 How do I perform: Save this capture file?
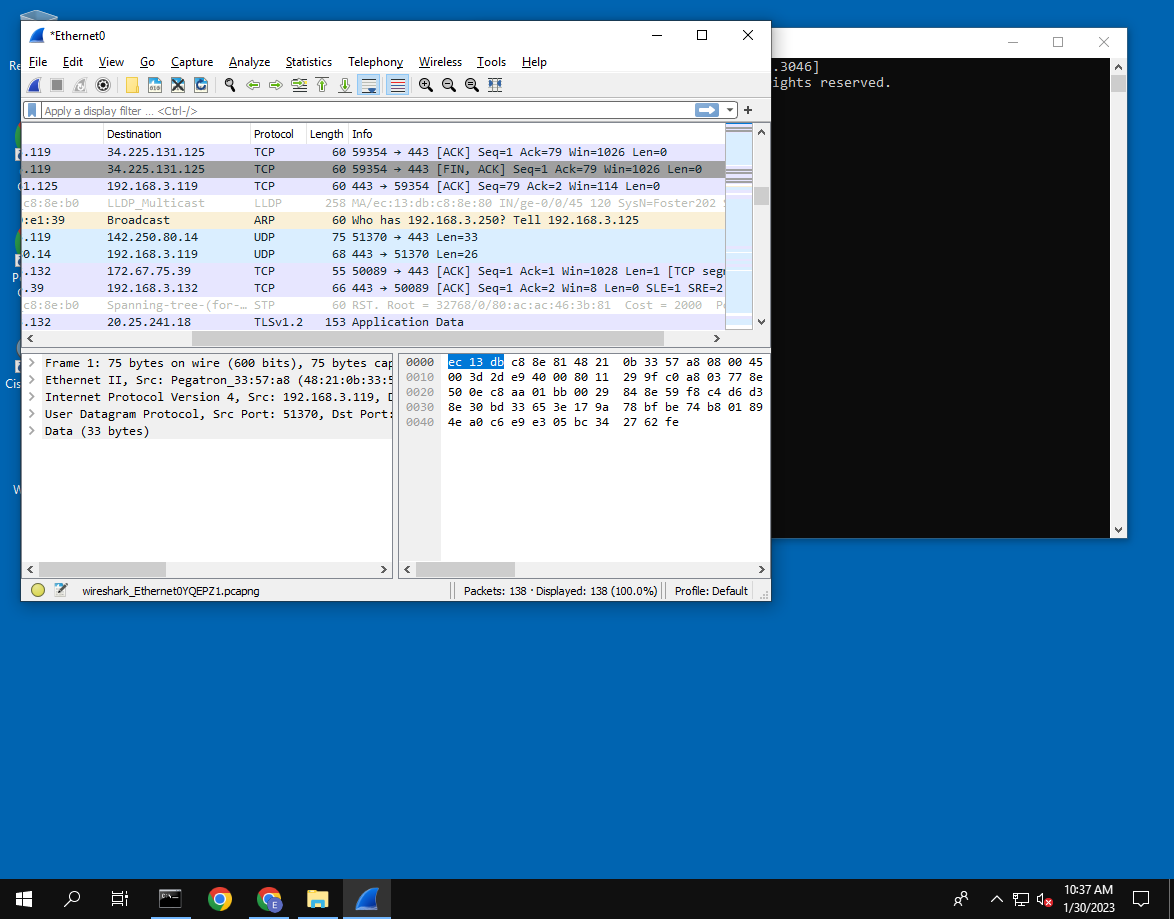click(x=155, y=85)
